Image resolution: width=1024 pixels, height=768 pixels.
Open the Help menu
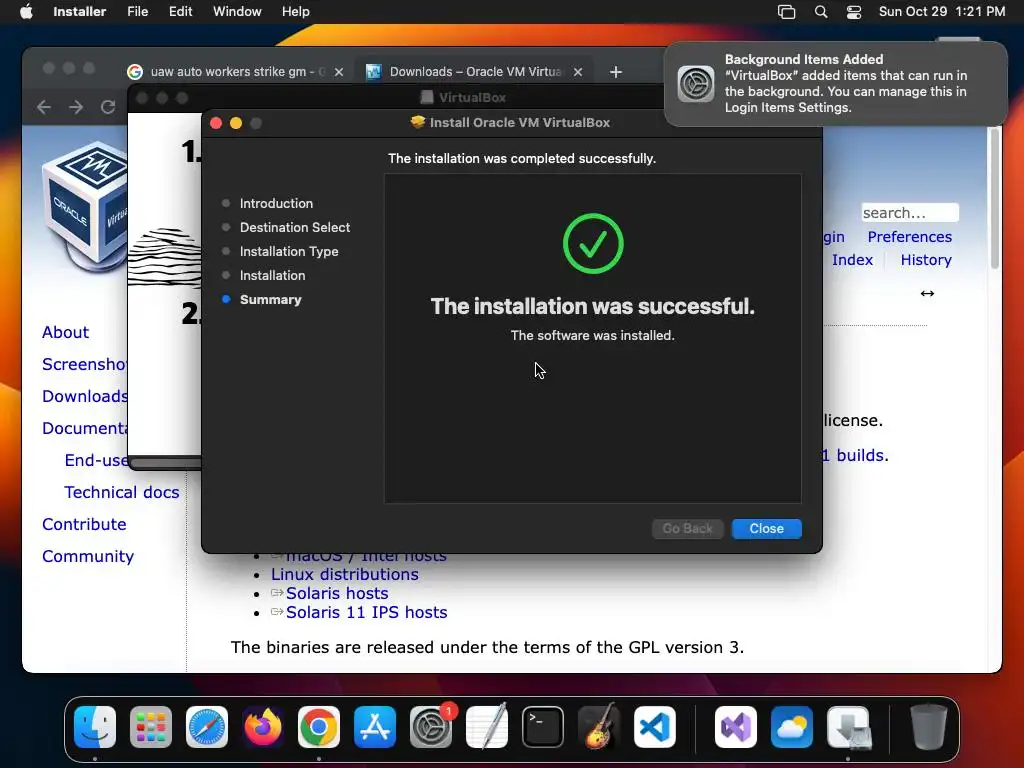(x=295, y=12)
